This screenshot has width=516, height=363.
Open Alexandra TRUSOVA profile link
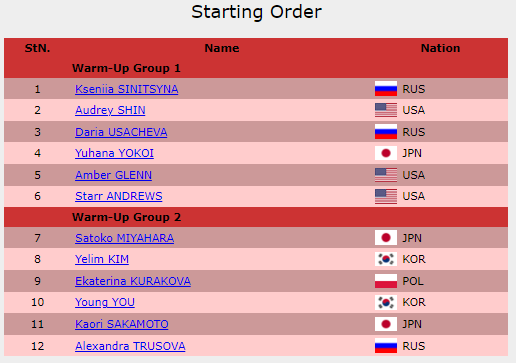tap(130, 346)
